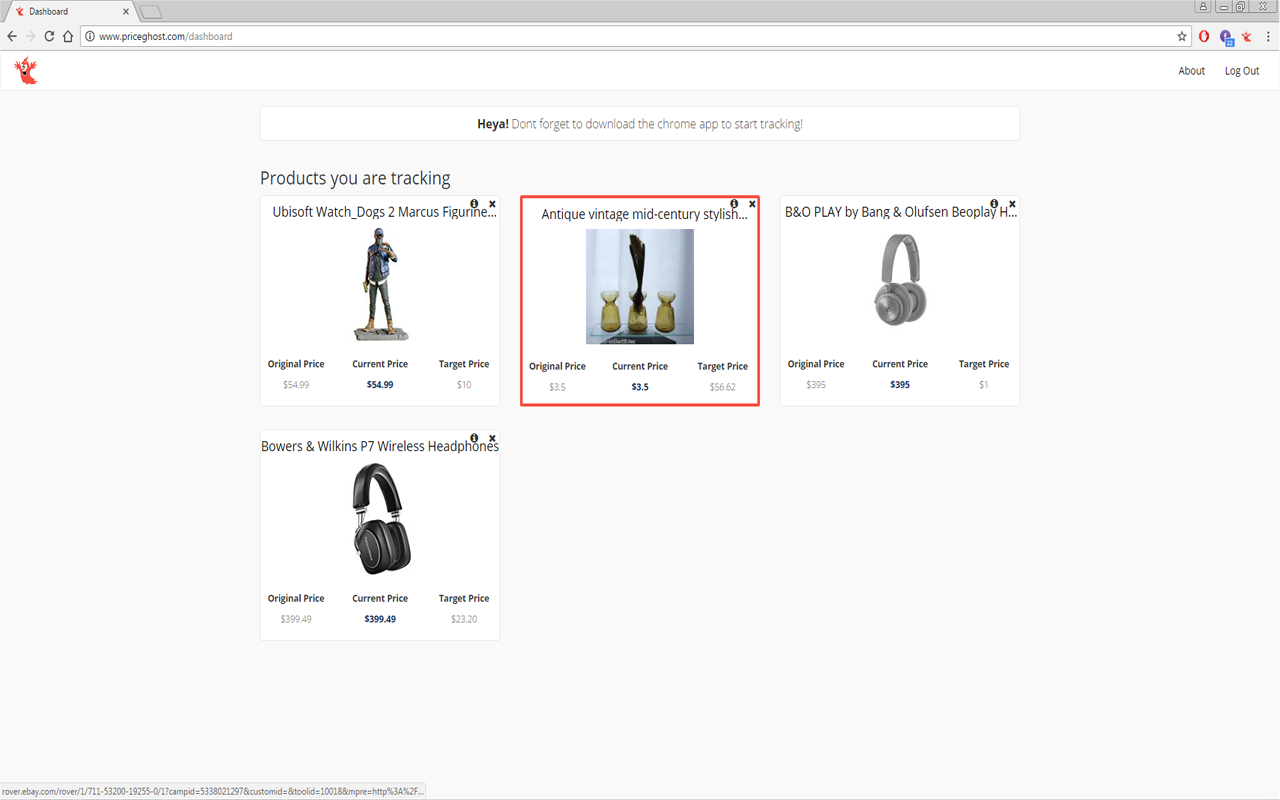Click the PriceGhost logo icon

(x=25, y=71)
